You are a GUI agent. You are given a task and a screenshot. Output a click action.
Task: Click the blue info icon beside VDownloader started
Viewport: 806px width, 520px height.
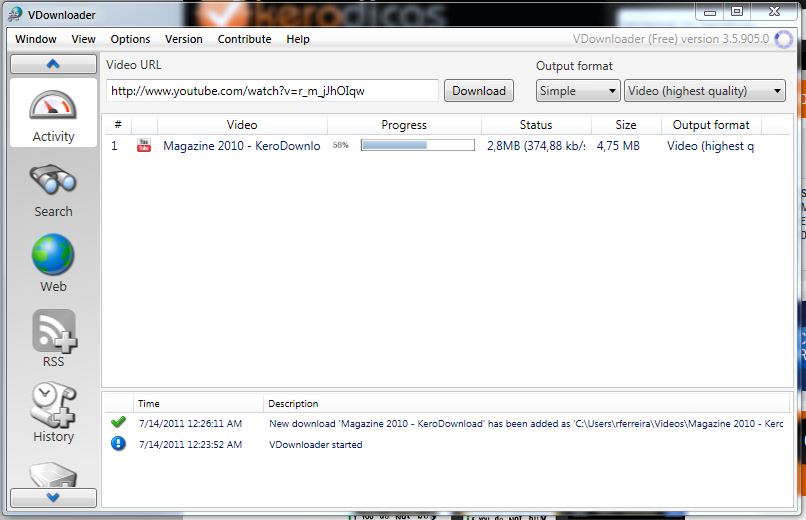coord(118,443)
